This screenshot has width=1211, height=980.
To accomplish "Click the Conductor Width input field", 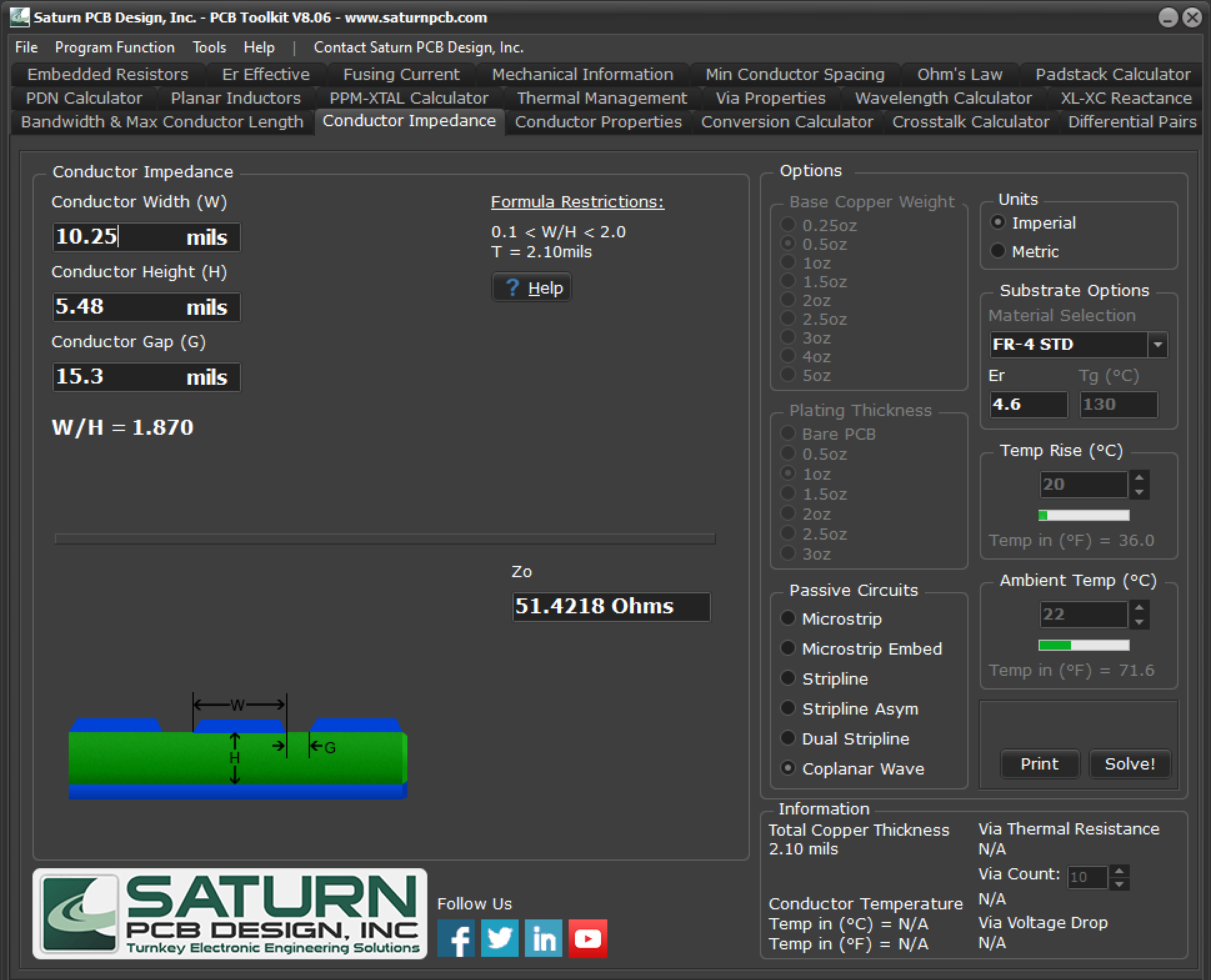I will pos(146,237).
